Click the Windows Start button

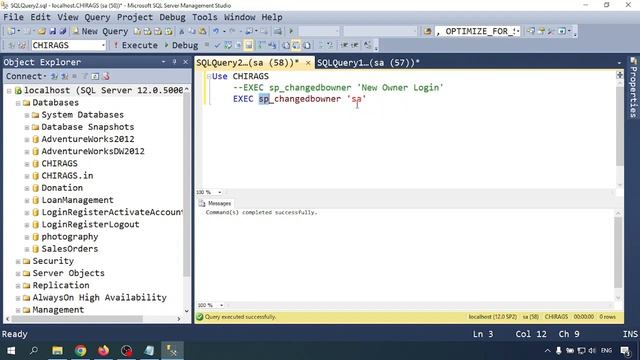pos(11,350)
